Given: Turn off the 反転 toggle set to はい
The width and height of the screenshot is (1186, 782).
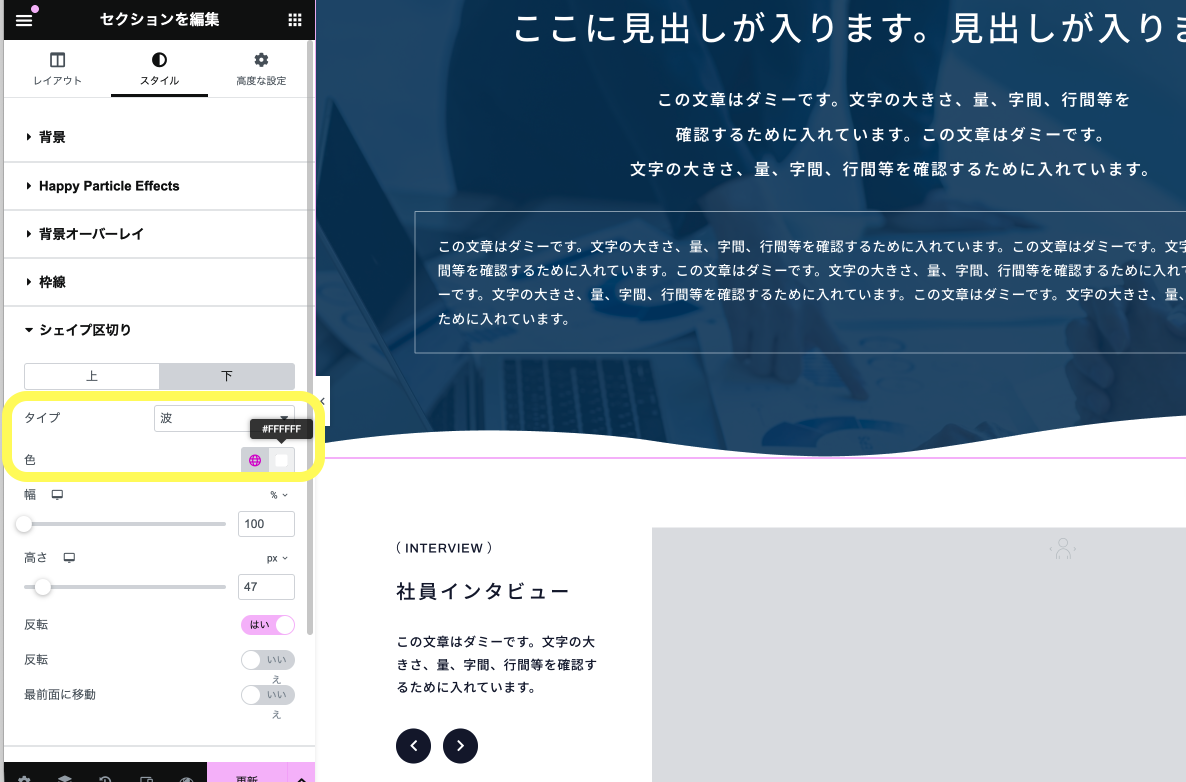Looking at the screenshot, I should coord(268,625).
